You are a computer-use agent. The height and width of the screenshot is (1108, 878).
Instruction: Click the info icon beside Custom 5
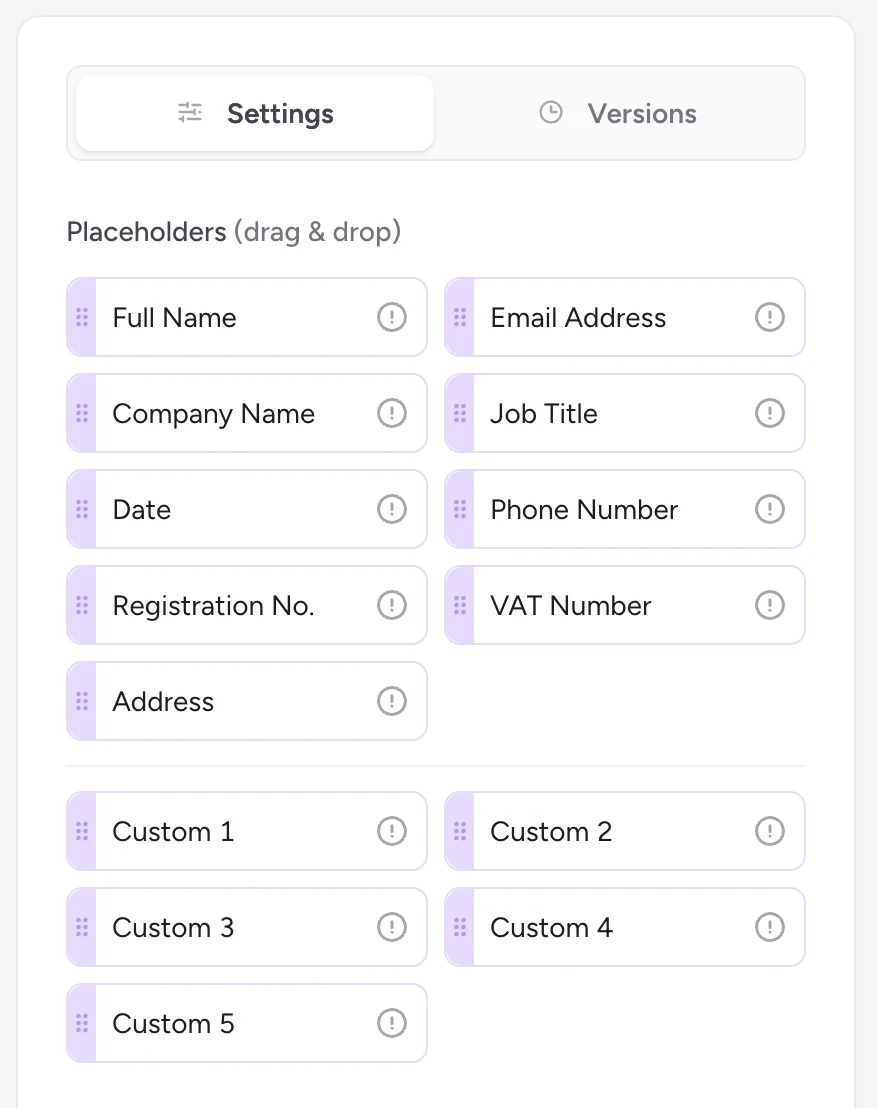(x=392, y=1023)
